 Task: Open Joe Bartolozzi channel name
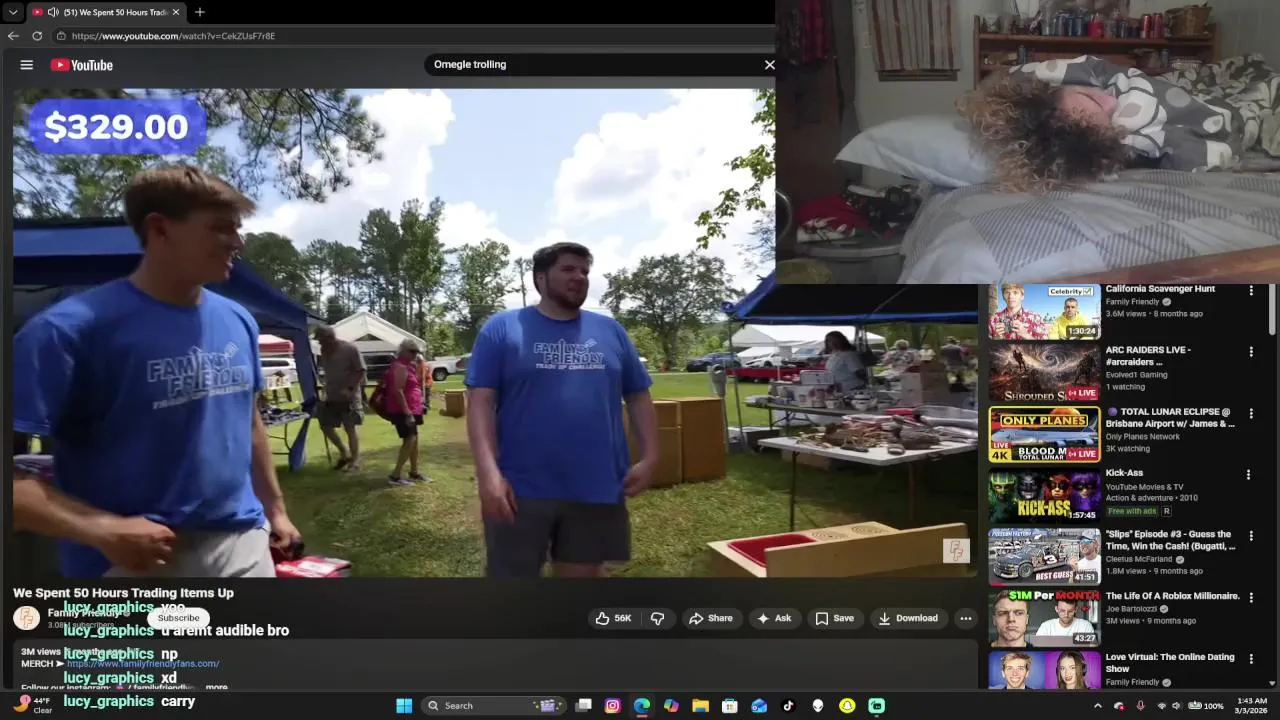pos(1134,608)
